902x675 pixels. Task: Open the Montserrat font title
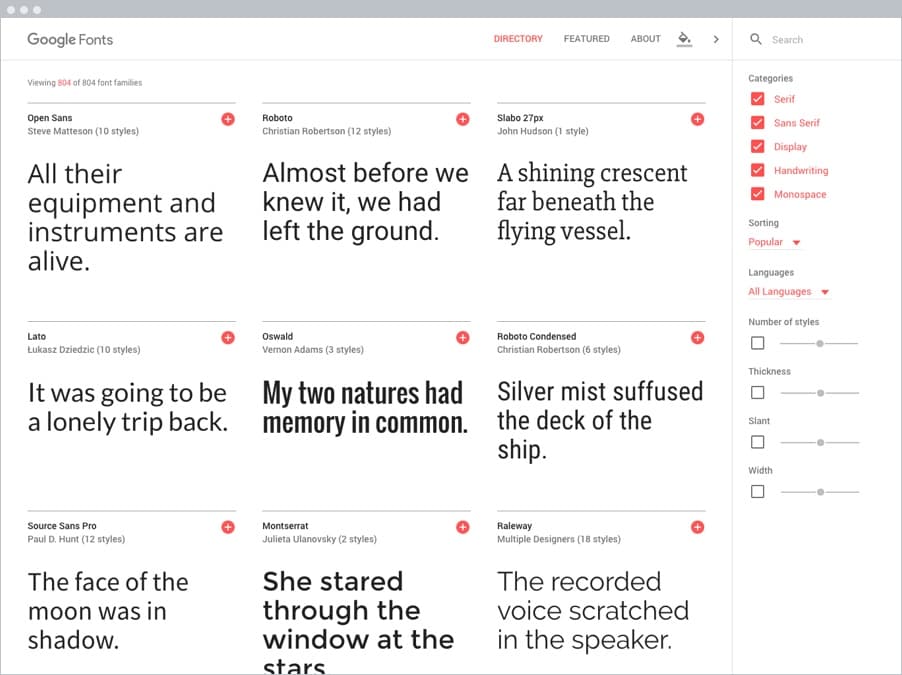(x=285, y=526)
